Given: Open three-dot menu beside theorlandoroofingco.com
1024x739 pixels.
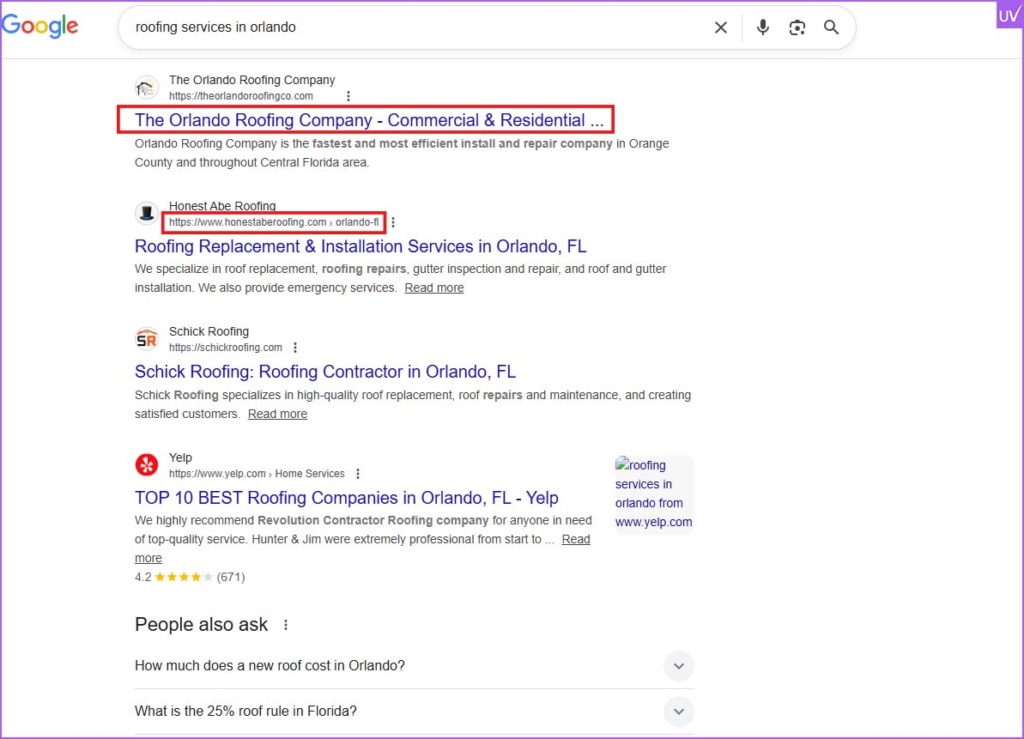Looking at the screenshot, I should (x=348, y=96).
